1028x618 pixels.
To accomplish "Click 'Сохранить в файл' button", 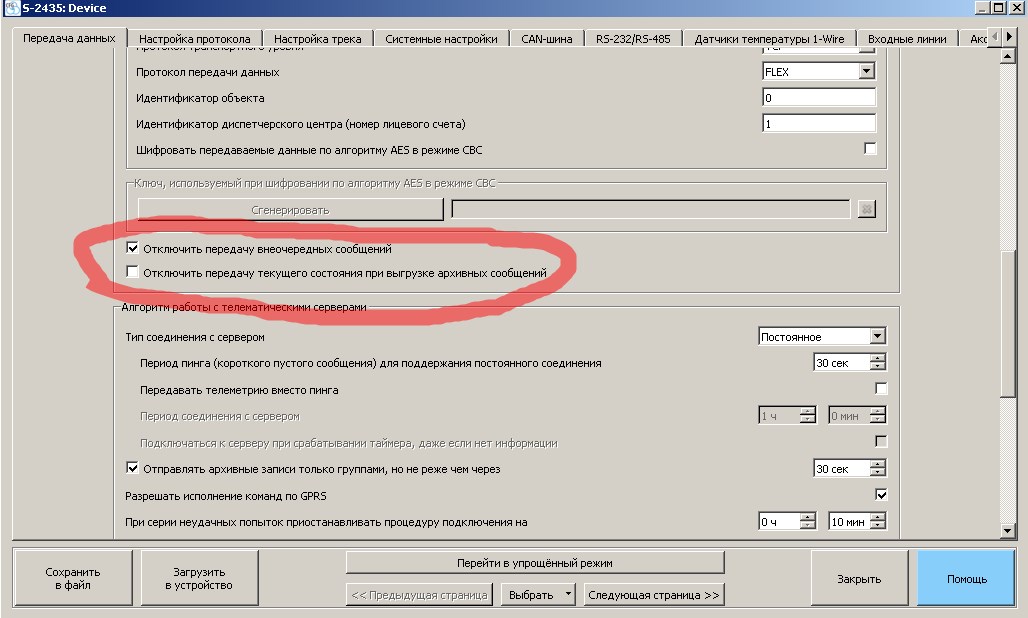I will tap(73, 578).
